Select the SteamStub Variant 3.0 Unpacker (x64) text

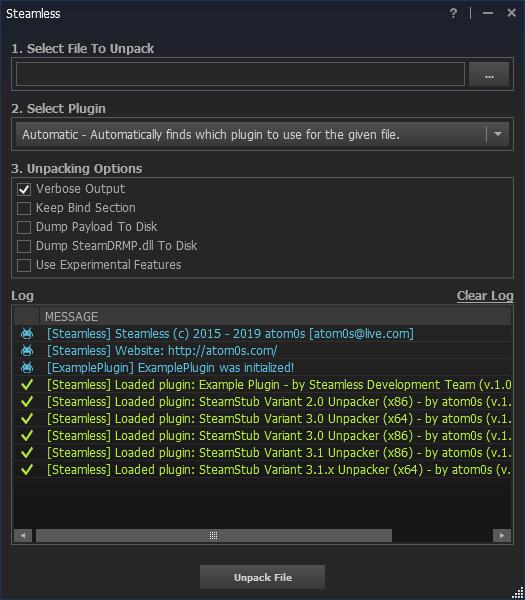point(279,419)
